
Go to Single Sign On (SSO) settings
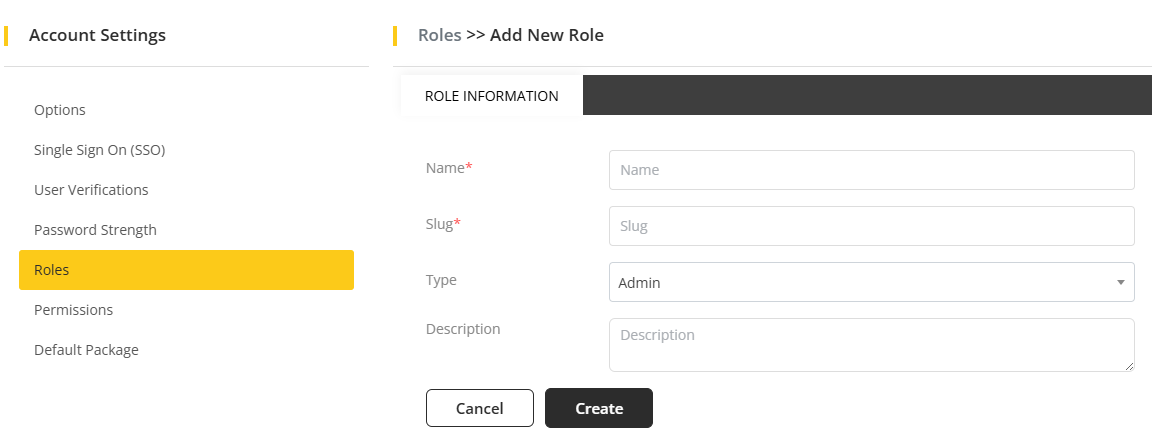click(x=99, y=150)
